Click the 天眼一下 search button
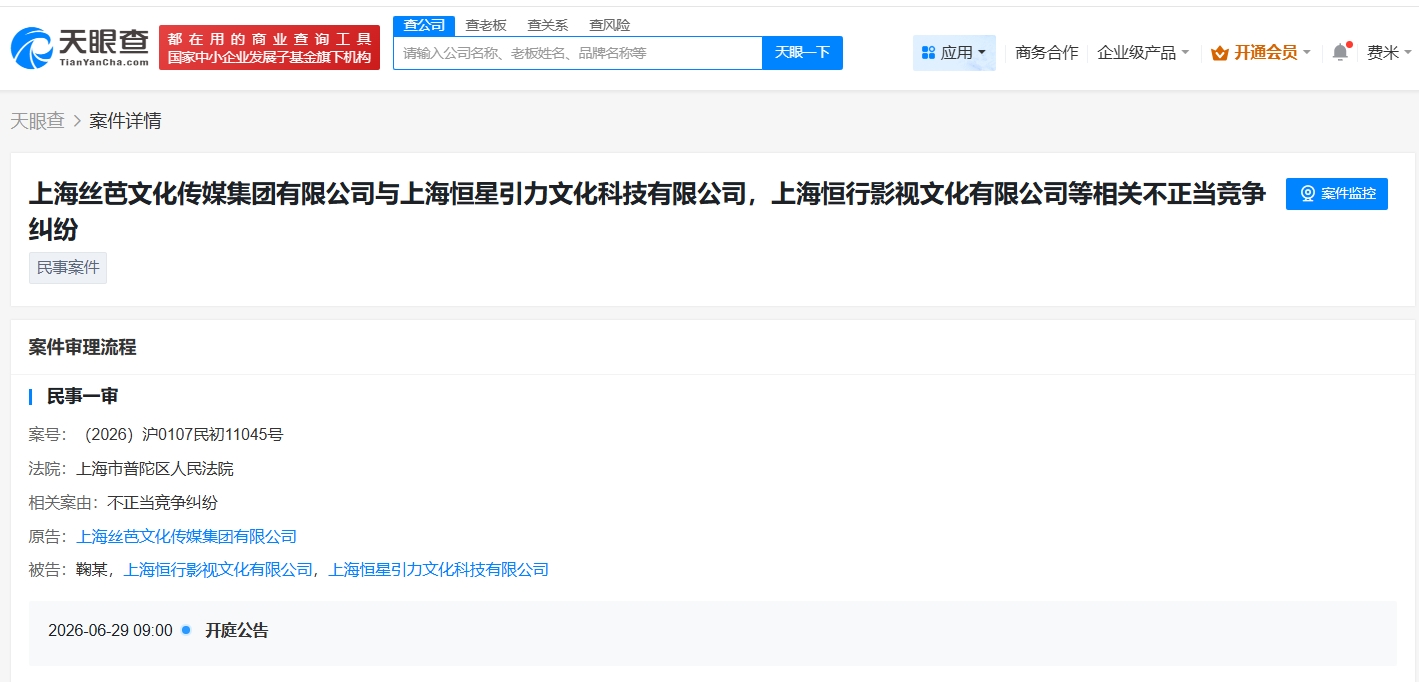Screen dimensions: 1419x682 click(802, 53)
